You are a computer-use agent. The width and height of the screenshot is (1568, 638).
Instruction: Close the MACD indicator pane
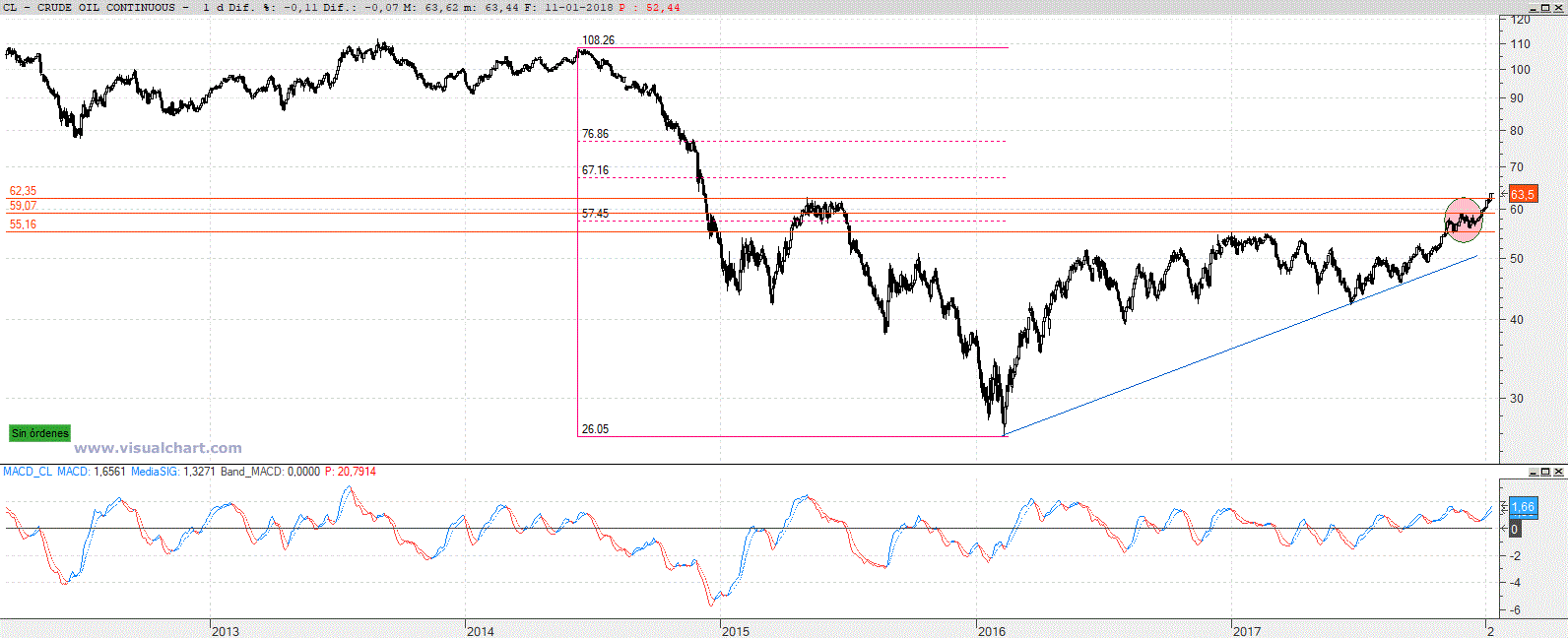(1559, 473)
